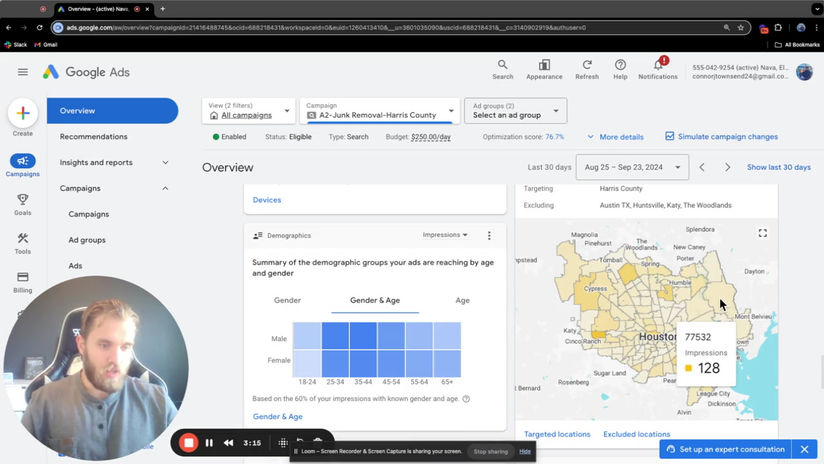This screenshot has width=824, height=464.
Task: Open the Slack bookmark
Action: tap(16, 45)
